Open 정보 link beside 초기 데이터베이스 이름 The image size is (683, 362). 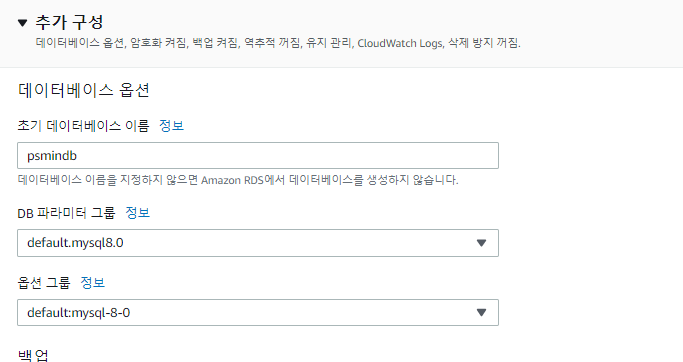click(171, 125)
